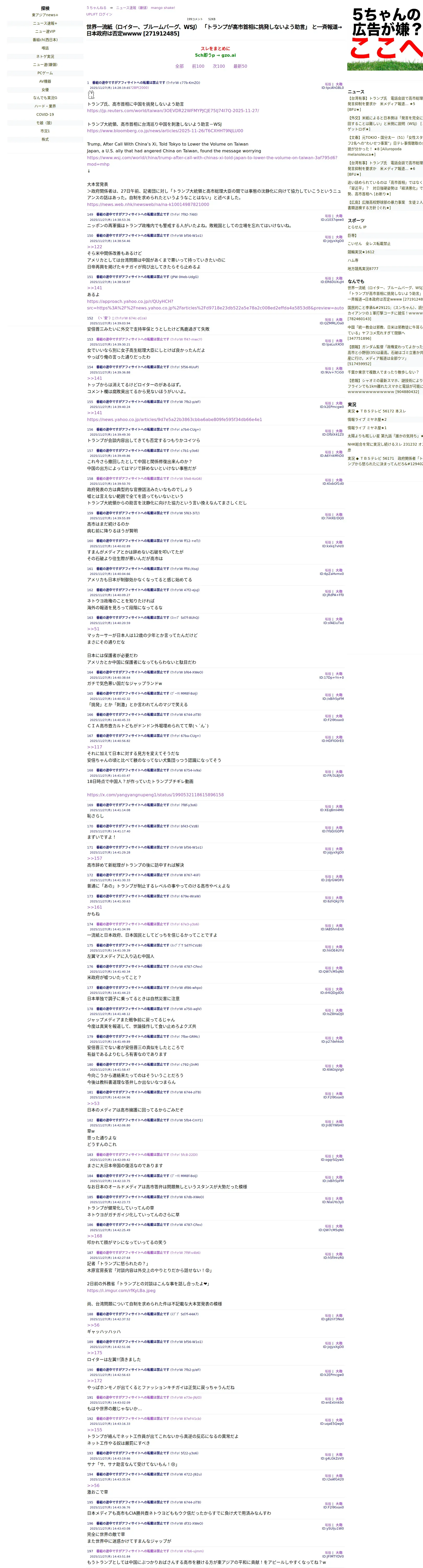This screenshot has width=423, height=1568.
Task: Show the latest 50 posts (最新50)
Action: click(x=240, y=66)
